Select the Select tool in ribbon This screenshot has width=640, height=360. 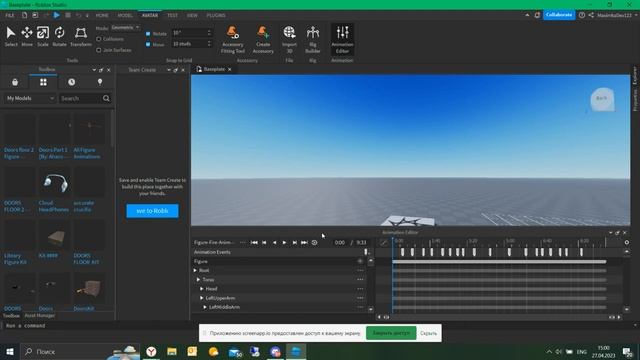coord(11,36)
